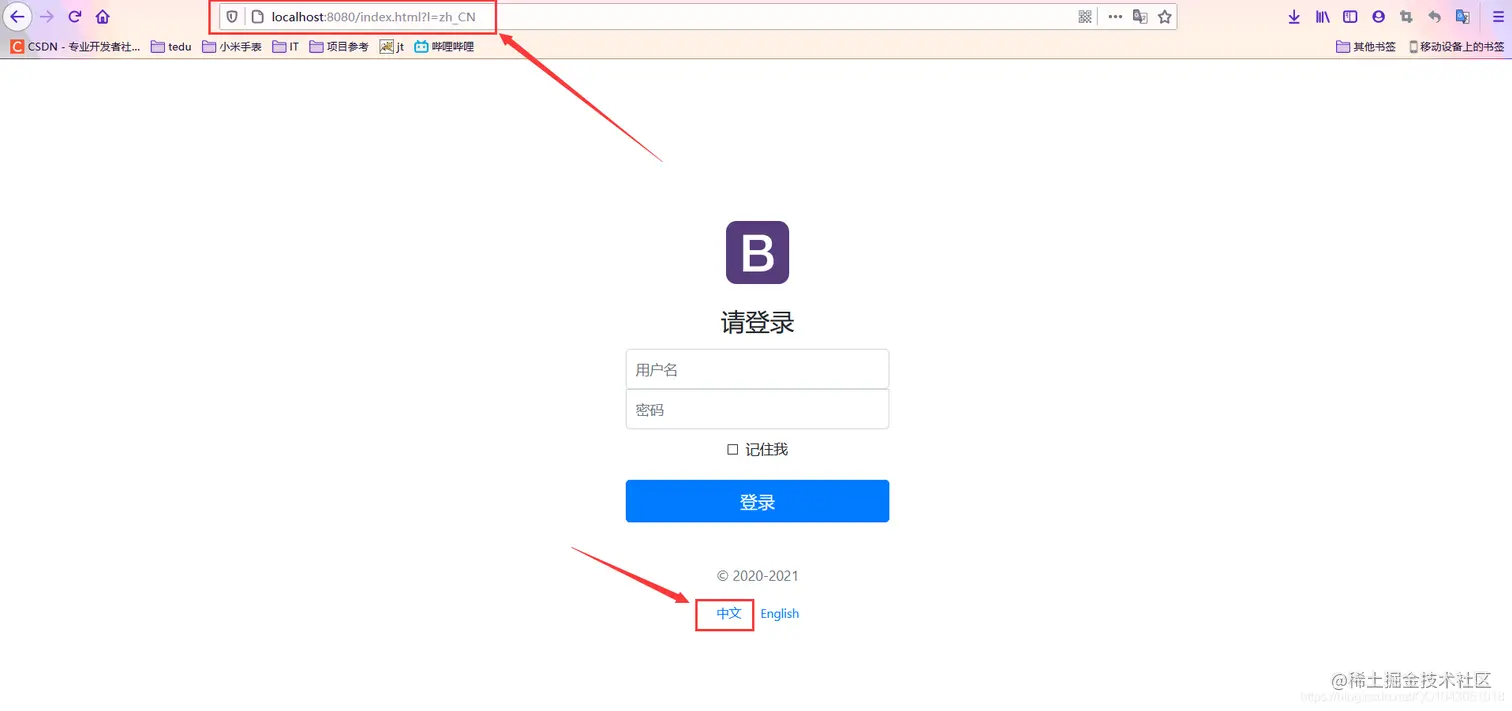The image size is (1512, 711).
Task: Open the 项目参考 bookmarks folder
Action: pos(338,46)
